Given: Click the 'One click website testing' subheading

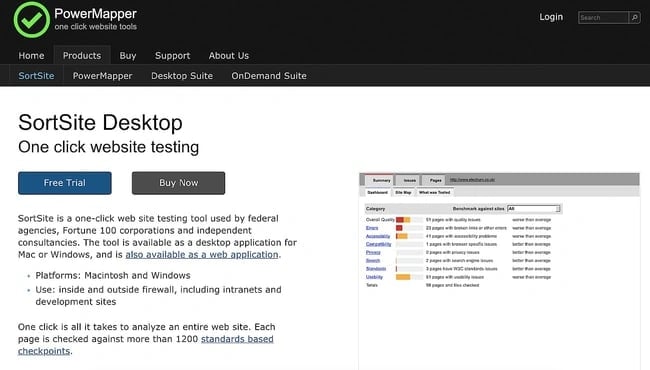Looking at the screenshot, I should click(x=109, y=147).
